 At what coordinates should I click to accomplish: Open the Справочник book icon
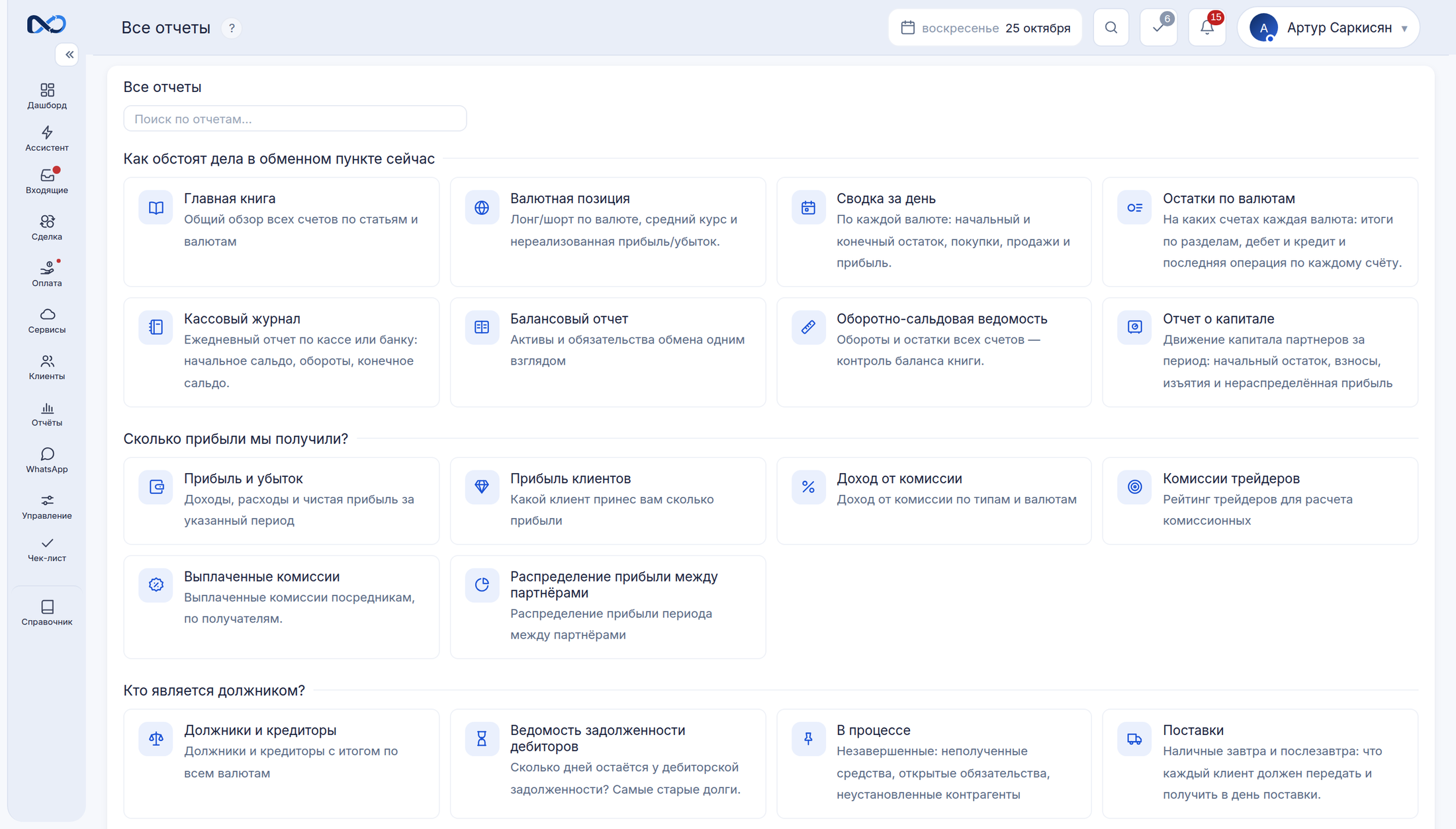pyautogui.click(x=47, y=612)
